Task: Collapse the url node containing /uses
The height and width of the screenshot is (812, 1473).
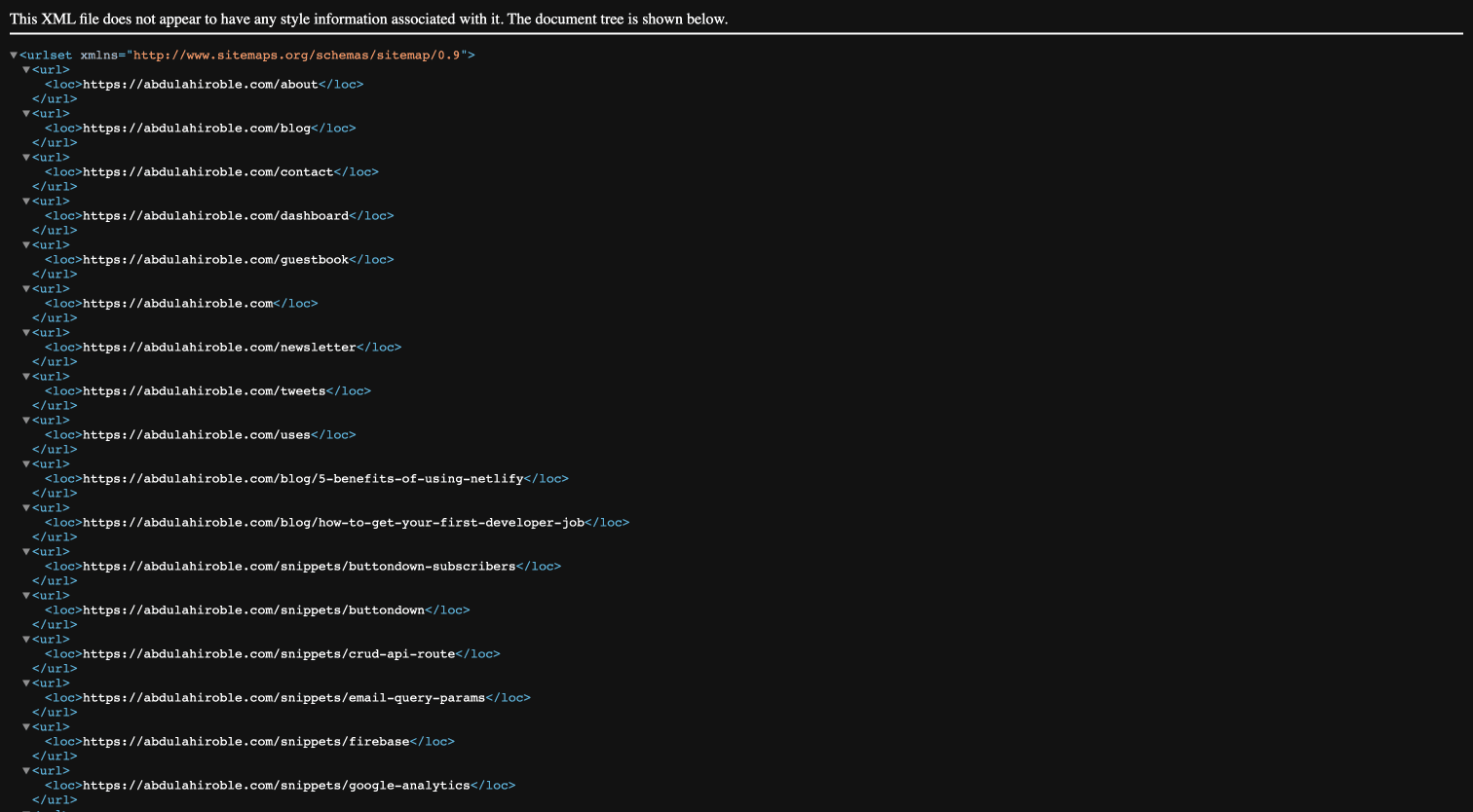Action: coord(26,420)
